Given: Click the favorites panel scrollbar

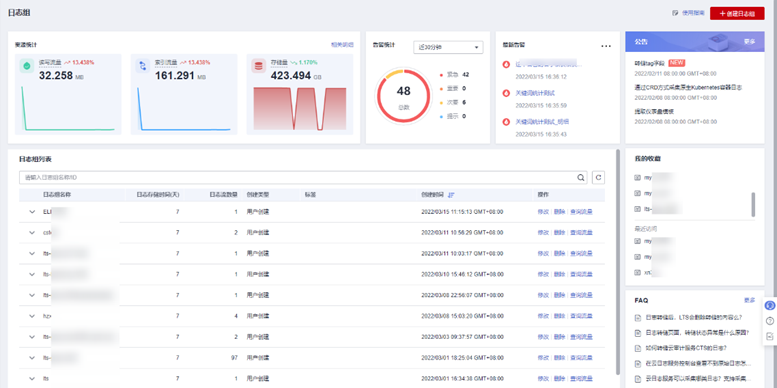Looking at the screenshot, I should (x=753, y=205).
